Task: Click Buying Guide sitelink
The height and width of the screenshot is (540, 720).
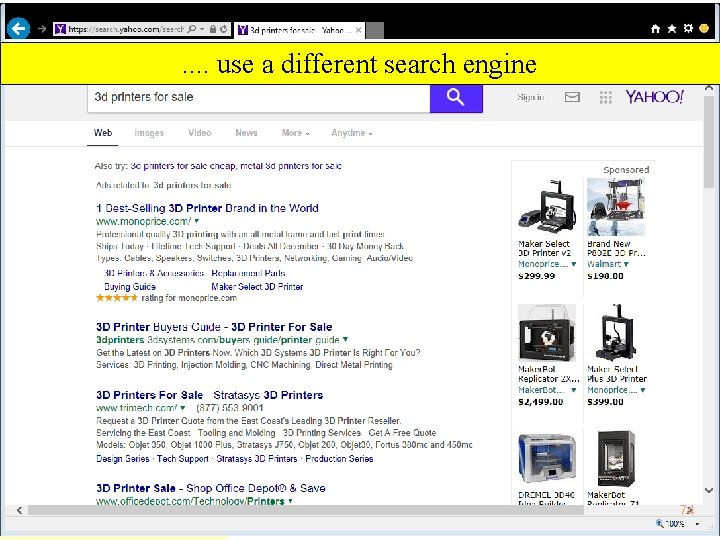Action: click(130, 287)
